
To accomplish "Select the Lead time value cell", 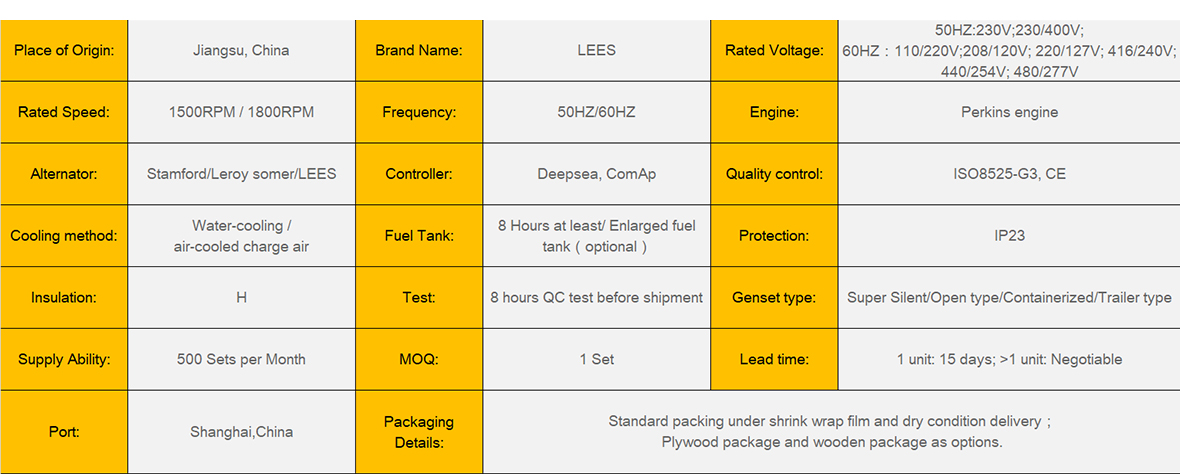I will pos(1009,359).
